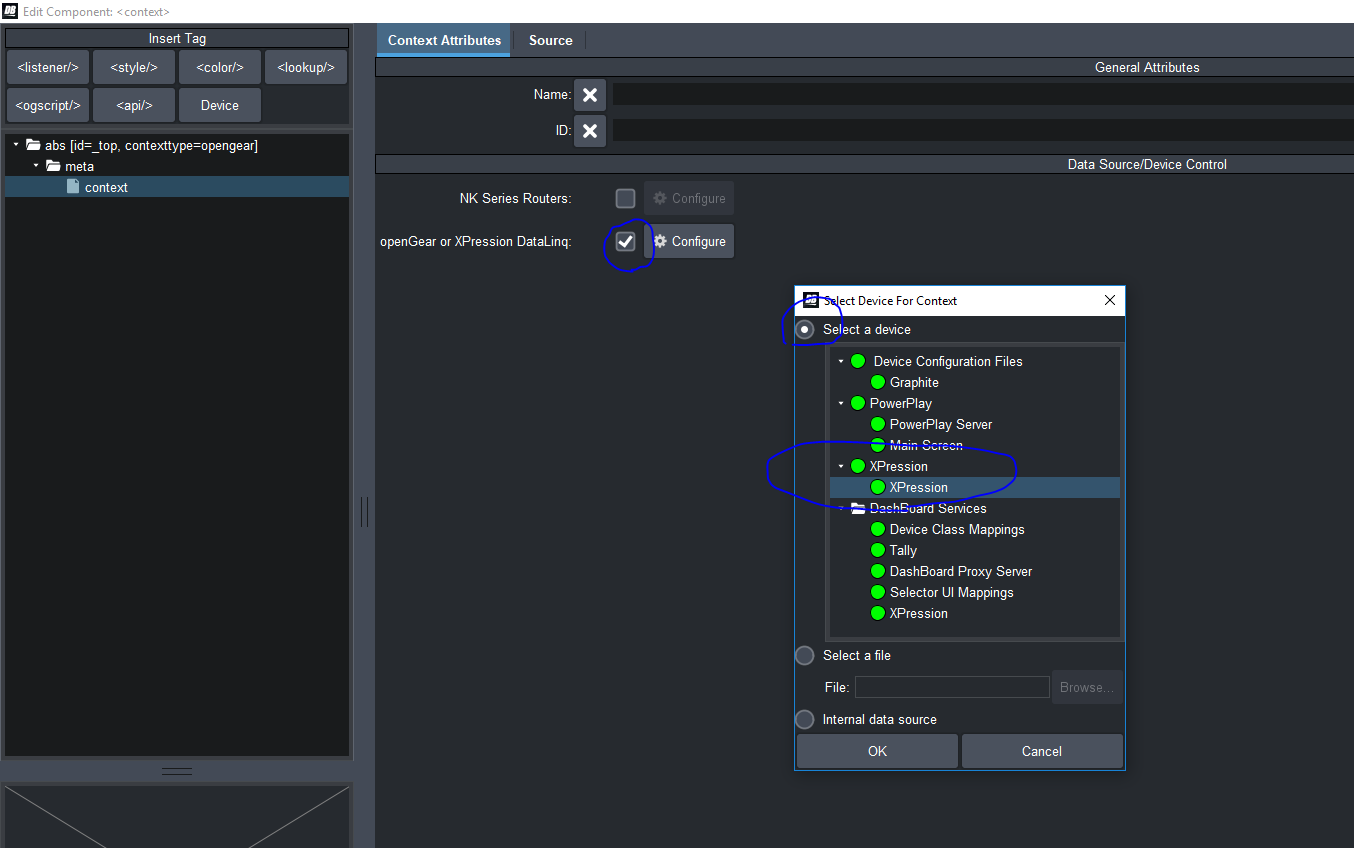Click the green status dot next to Graphite
This screenshot has width=1354, height=848.
(878, 382)
